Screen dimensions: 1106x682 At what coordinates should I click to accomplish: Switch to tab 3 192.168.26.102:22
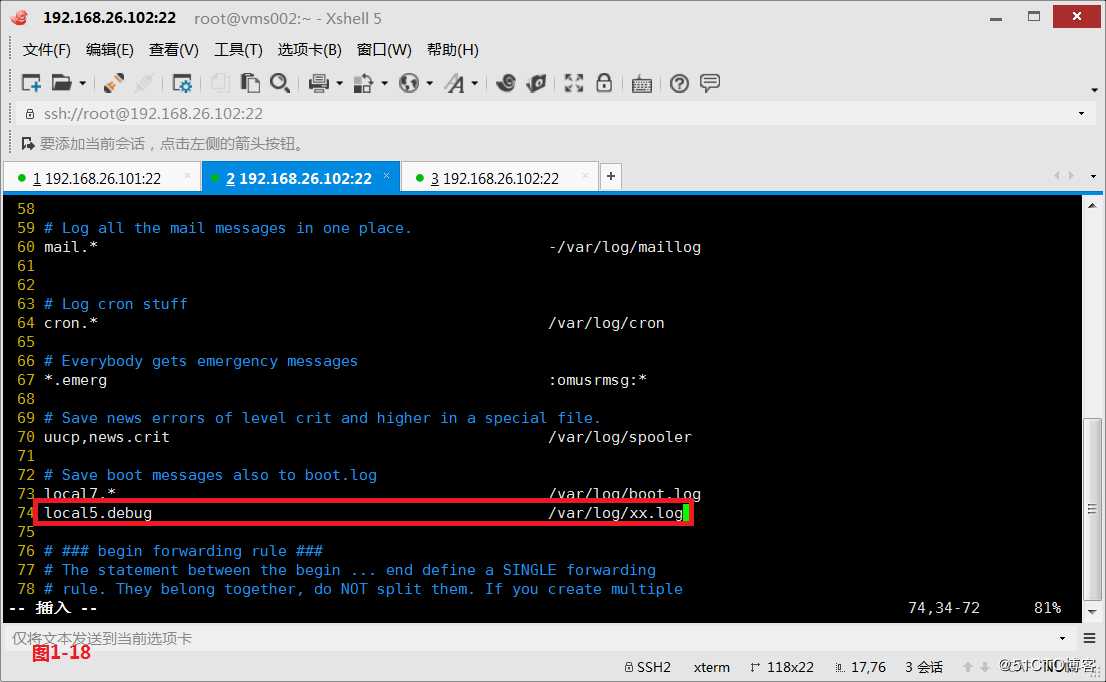(x=494, y=178)
